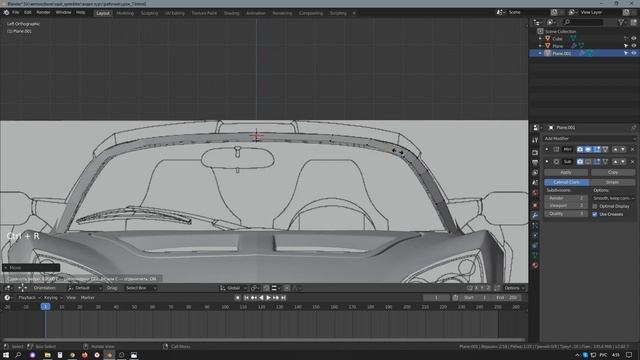This screenshot has height=360, width=640.
Task: Open the Add Modifier dropdown
Action: point(589,139)
